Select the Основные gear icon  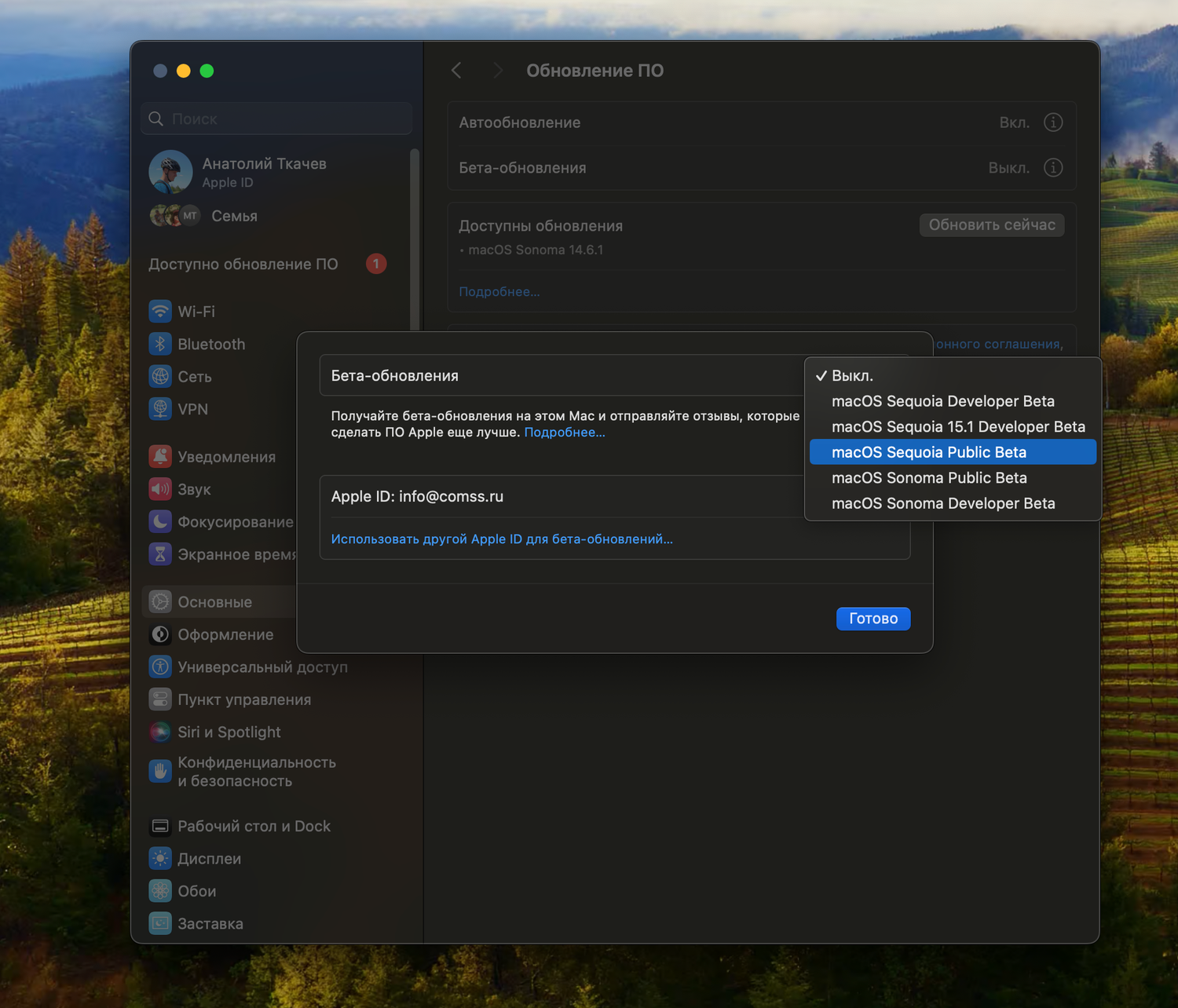click(x=160, y=602)
